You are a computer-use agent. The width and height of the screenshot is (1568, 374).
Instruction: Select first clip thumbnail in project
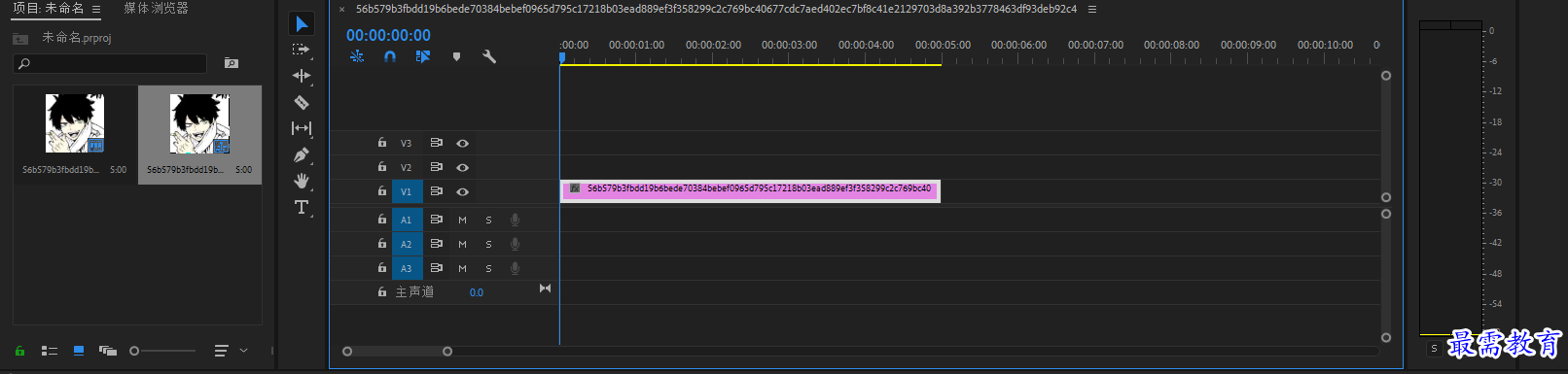tap(75, 123)
